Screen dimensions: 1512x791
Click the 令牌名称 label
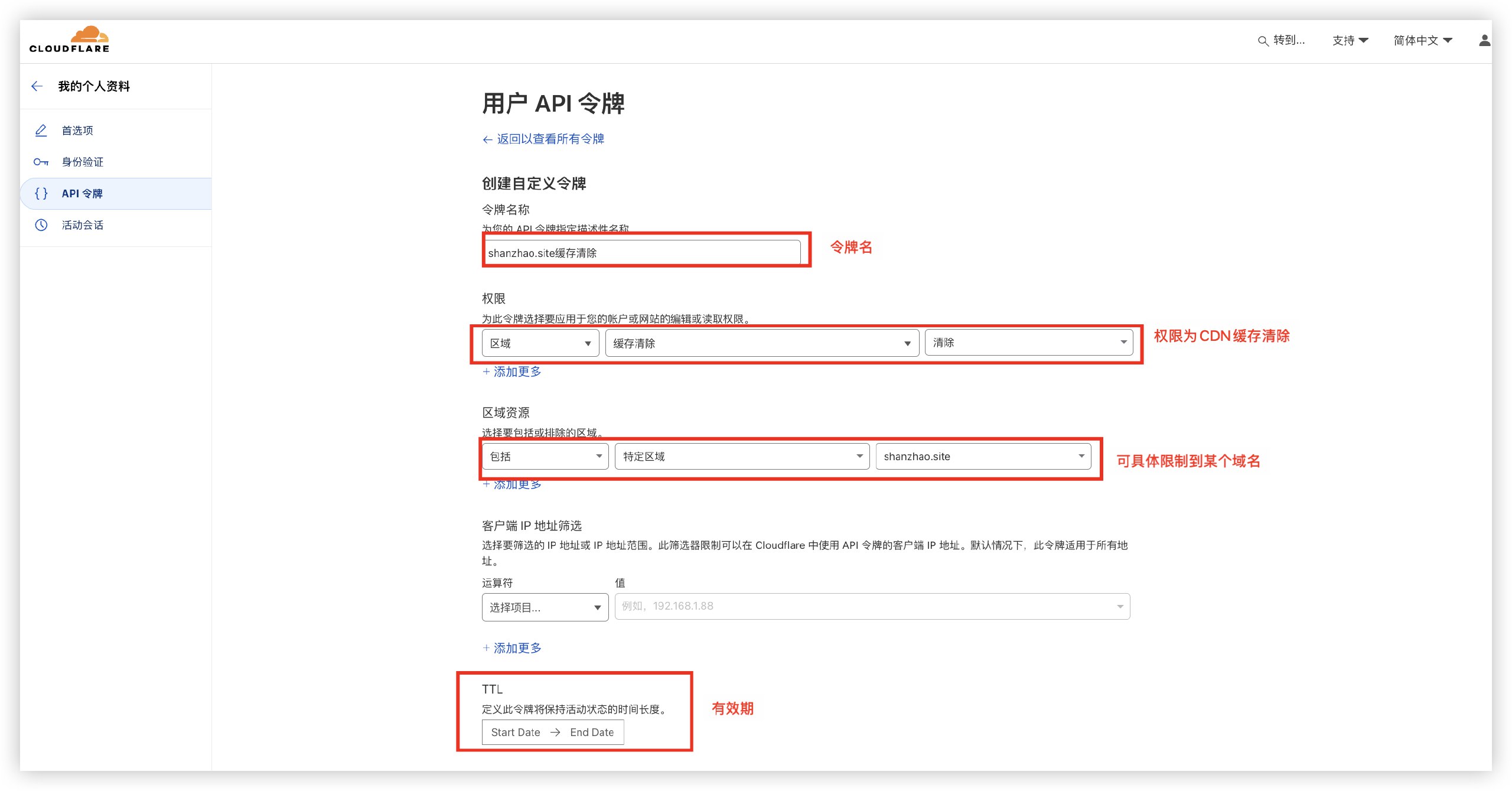(506, 210)
